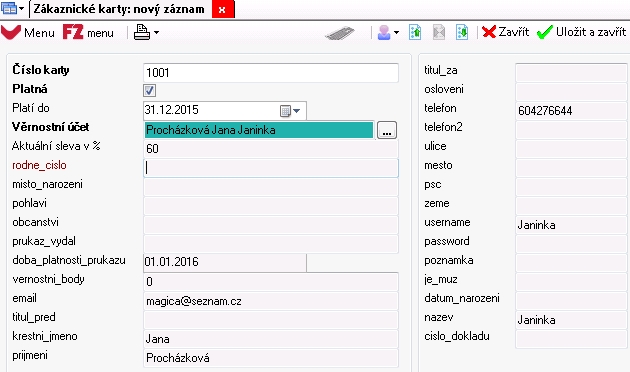This screenshot has width=630, height=372.
Task: Click the prukaz_vydal input field
Action: tap(271, 244)
